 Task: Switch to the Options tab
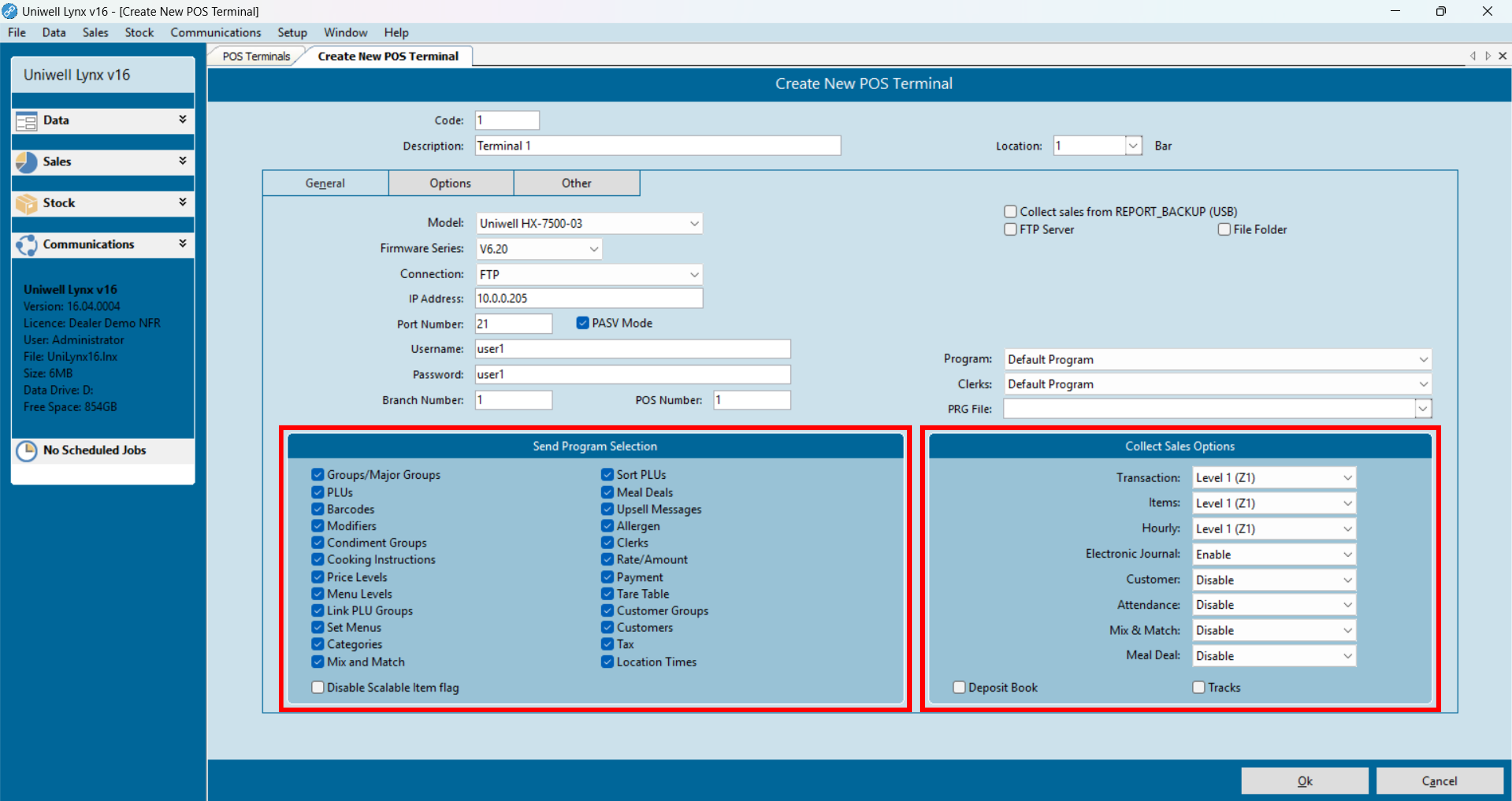[x=450, y=183]
